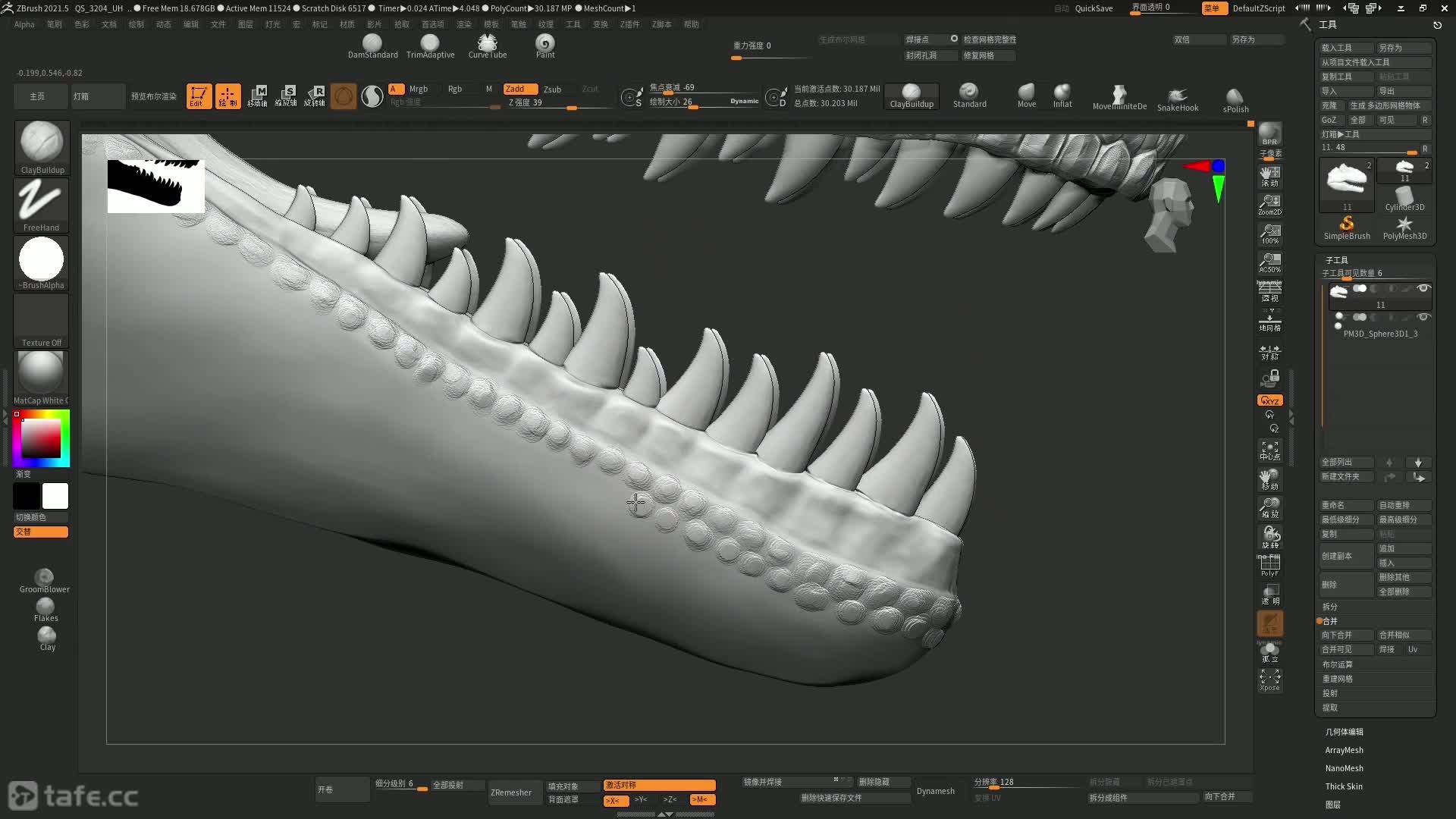Toggle Zadd sculpt mode
The image size is (1456, 819).
520,89
